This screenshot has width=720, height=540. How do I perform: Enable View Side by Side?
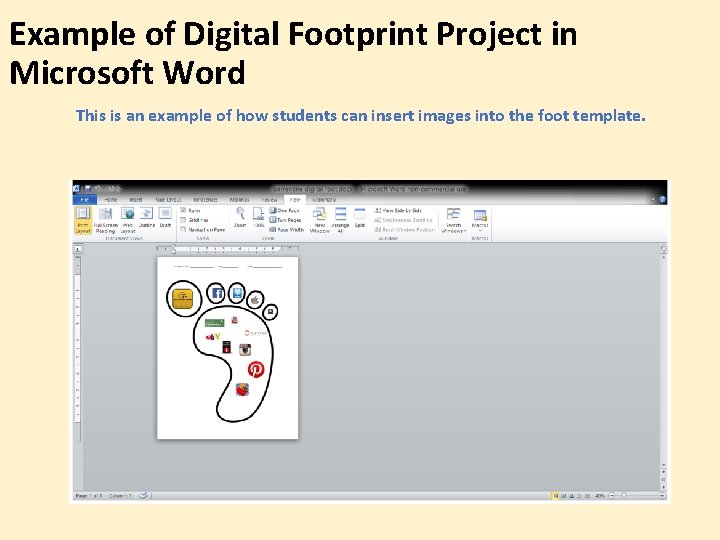point(398,210)
